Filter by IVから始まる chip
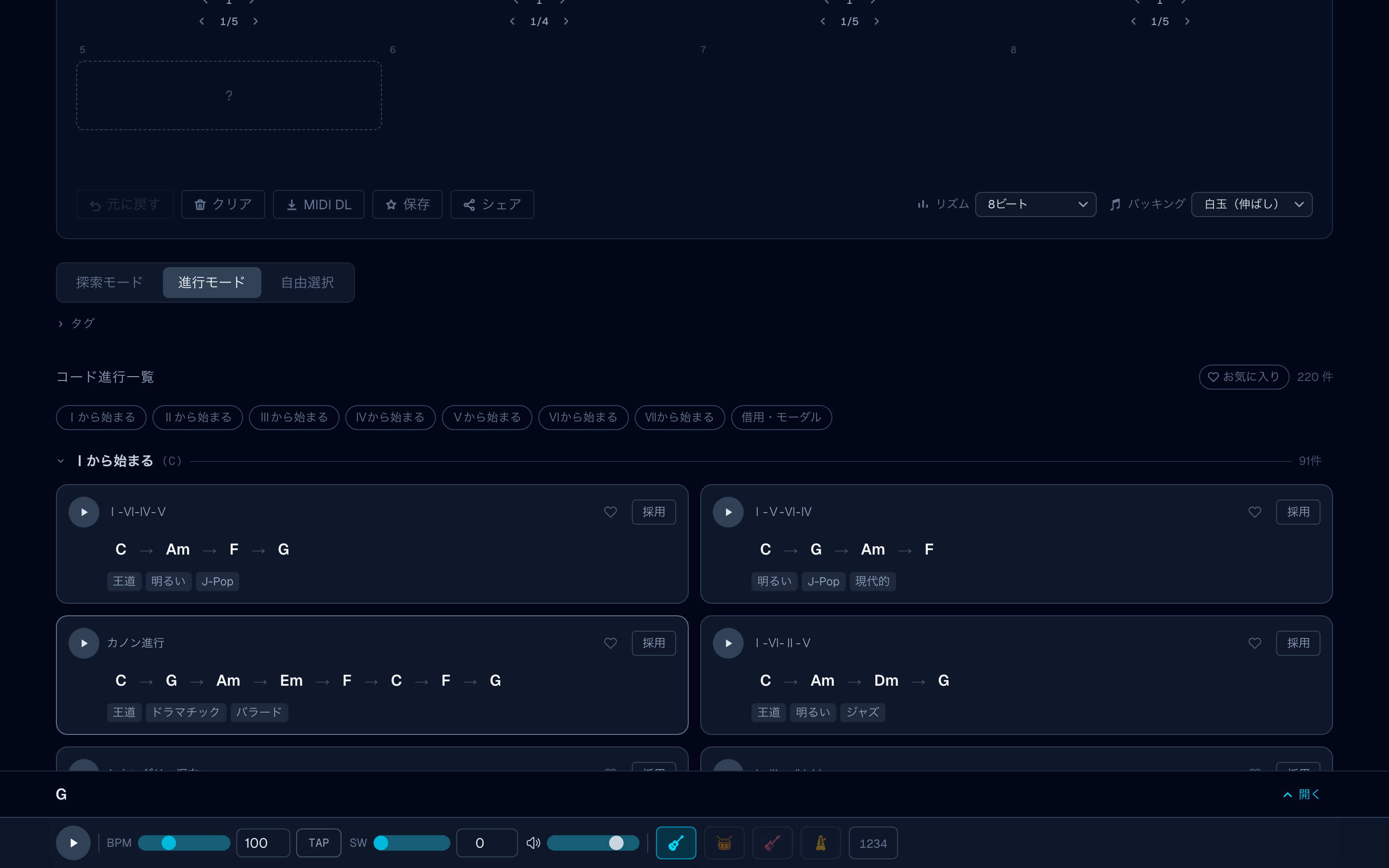Image resolution: width=1389 pixels, height=868 pixels. (x=390, y=417)
